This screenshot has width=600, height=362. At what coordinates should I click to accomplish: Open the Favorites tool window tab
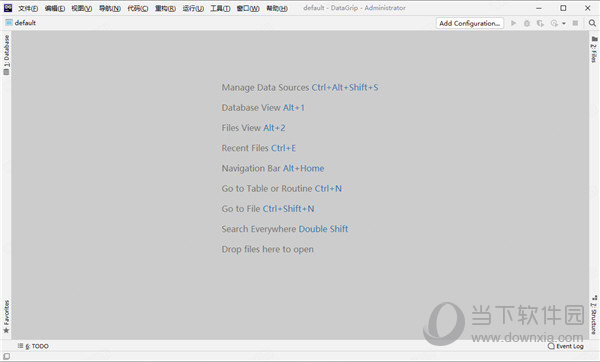tap(6, 316)
